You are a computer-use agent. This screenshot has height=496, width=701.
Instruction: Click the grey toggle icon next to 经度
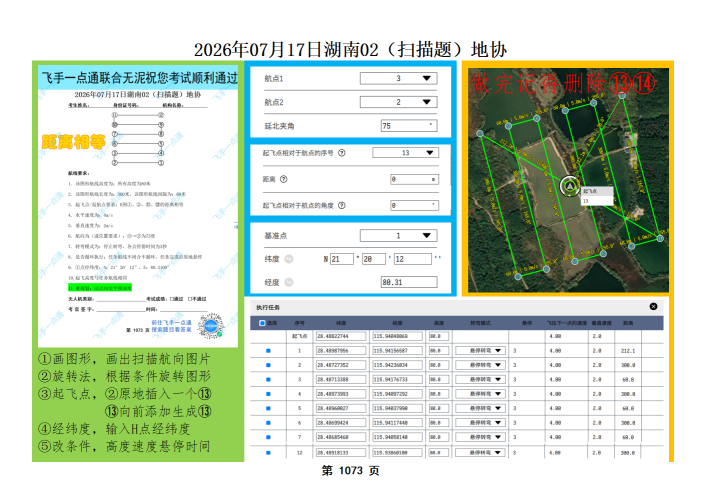(x=289, y=282)
